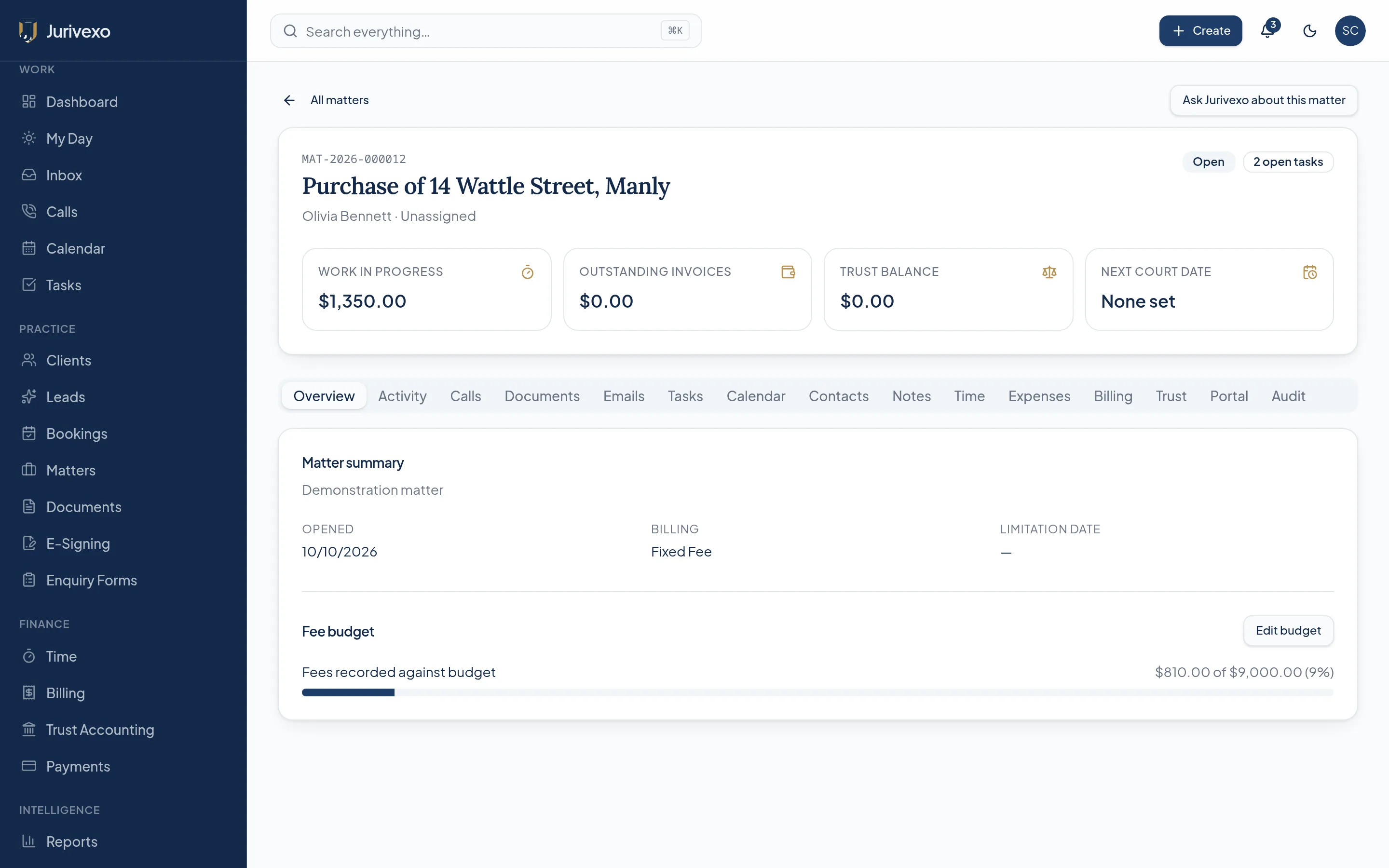Screen dimensions: 1389x868
Task: Click the Create button
Action: 1201,31
